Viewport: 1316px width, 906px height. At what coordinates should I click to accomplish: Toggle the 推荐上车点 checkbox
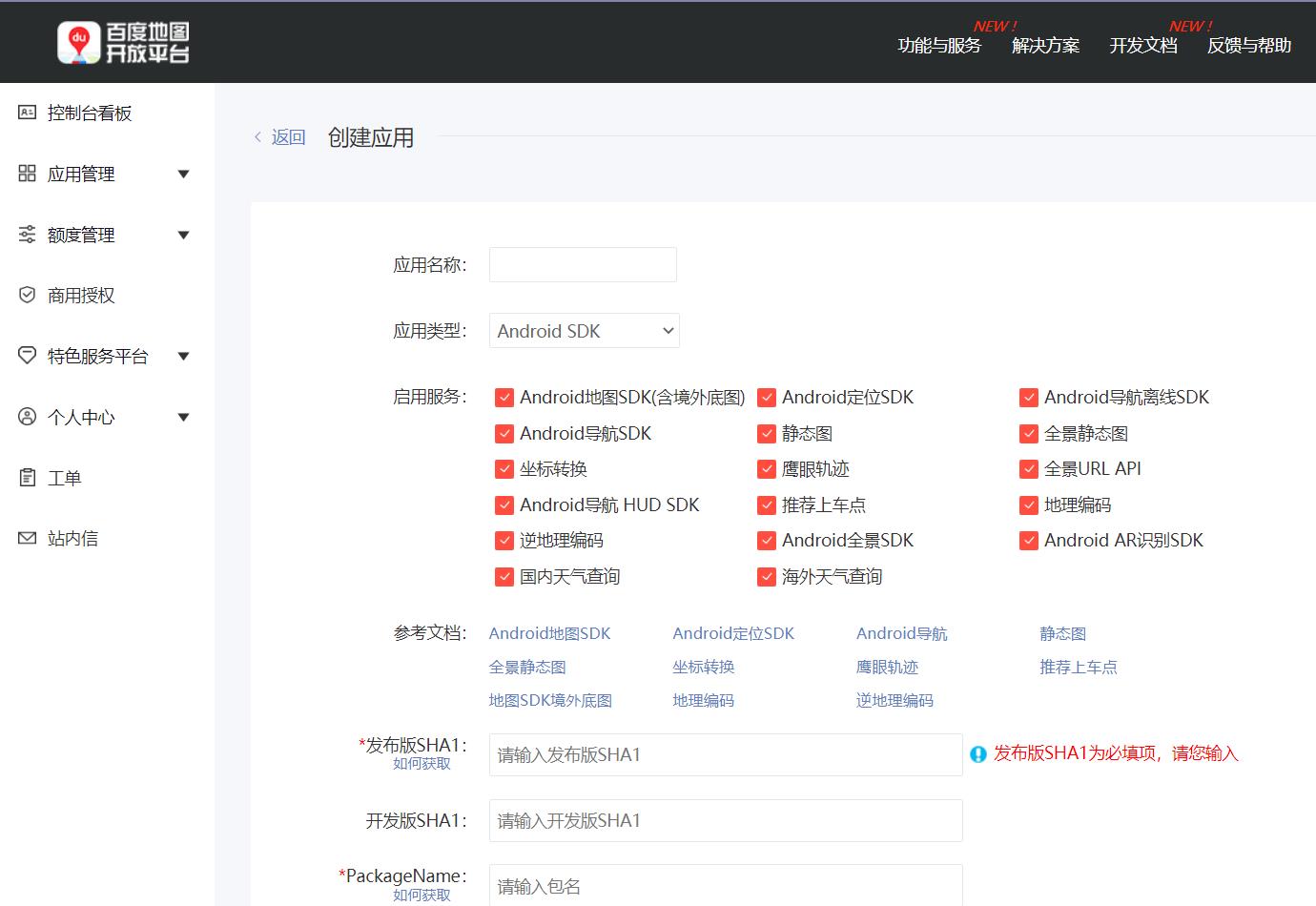point(767,505)
